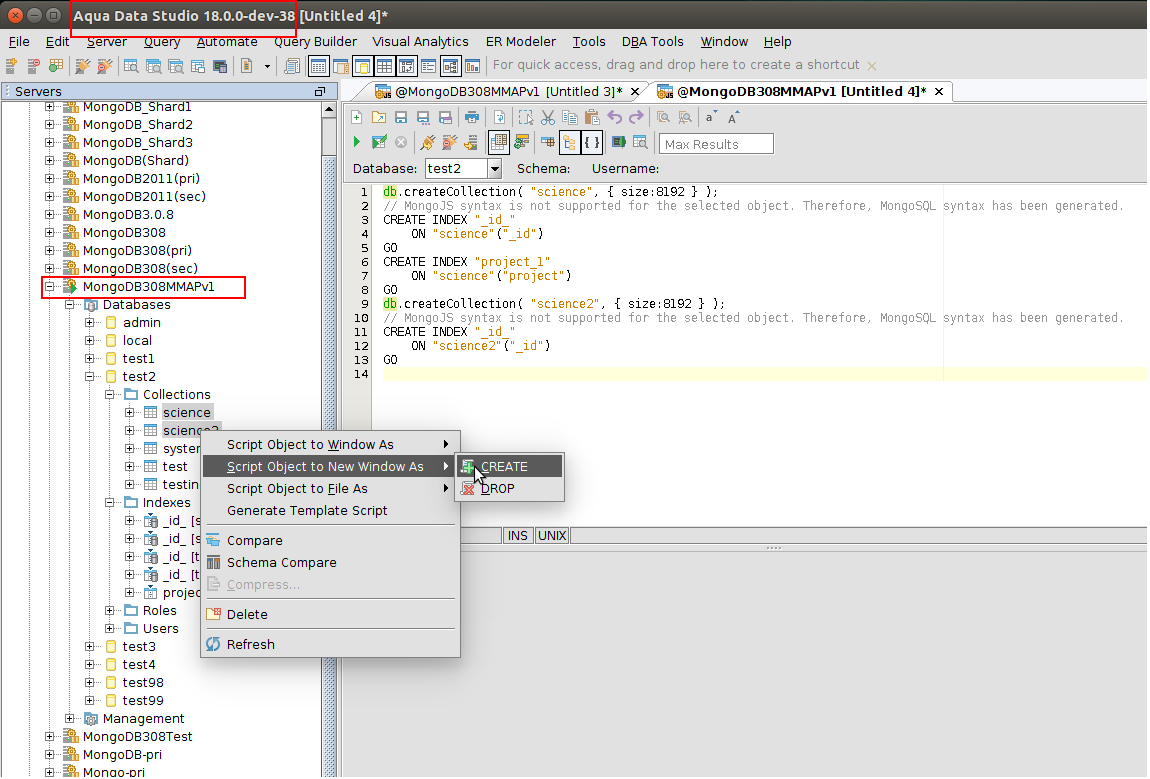Click the first Query Analyzer window icon
1150x779 pixels.
131,66
